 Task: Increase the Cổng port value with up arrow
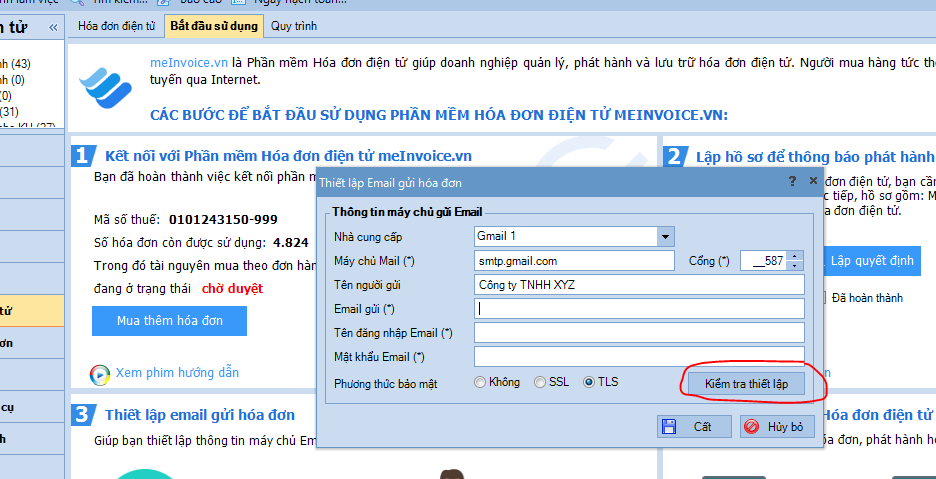[795, 256]
